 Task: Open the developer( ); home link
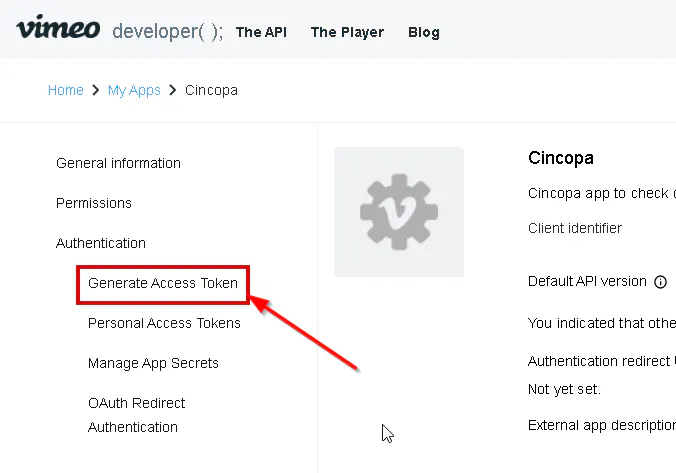[x=168, y=32]
